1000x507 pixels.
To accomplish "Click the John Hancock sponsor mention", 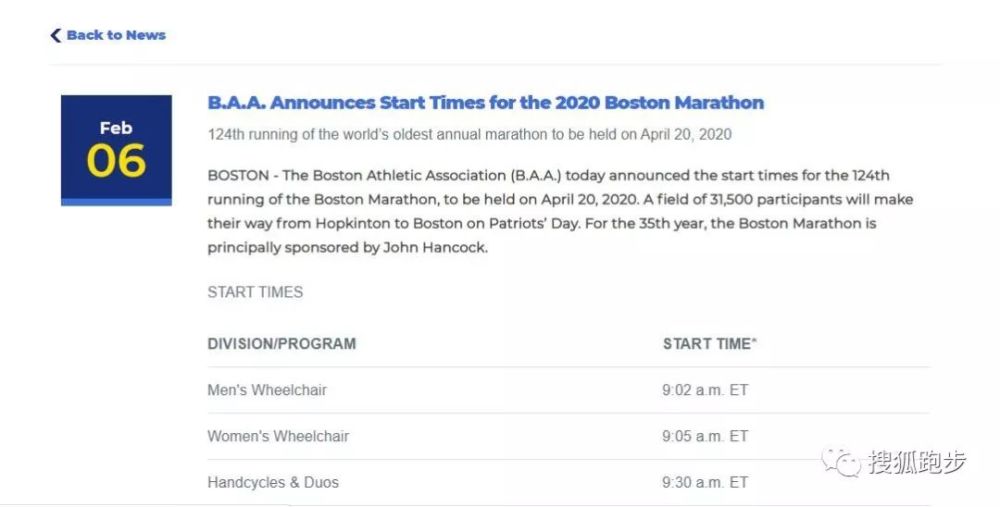I will click(x=435, y=247).
